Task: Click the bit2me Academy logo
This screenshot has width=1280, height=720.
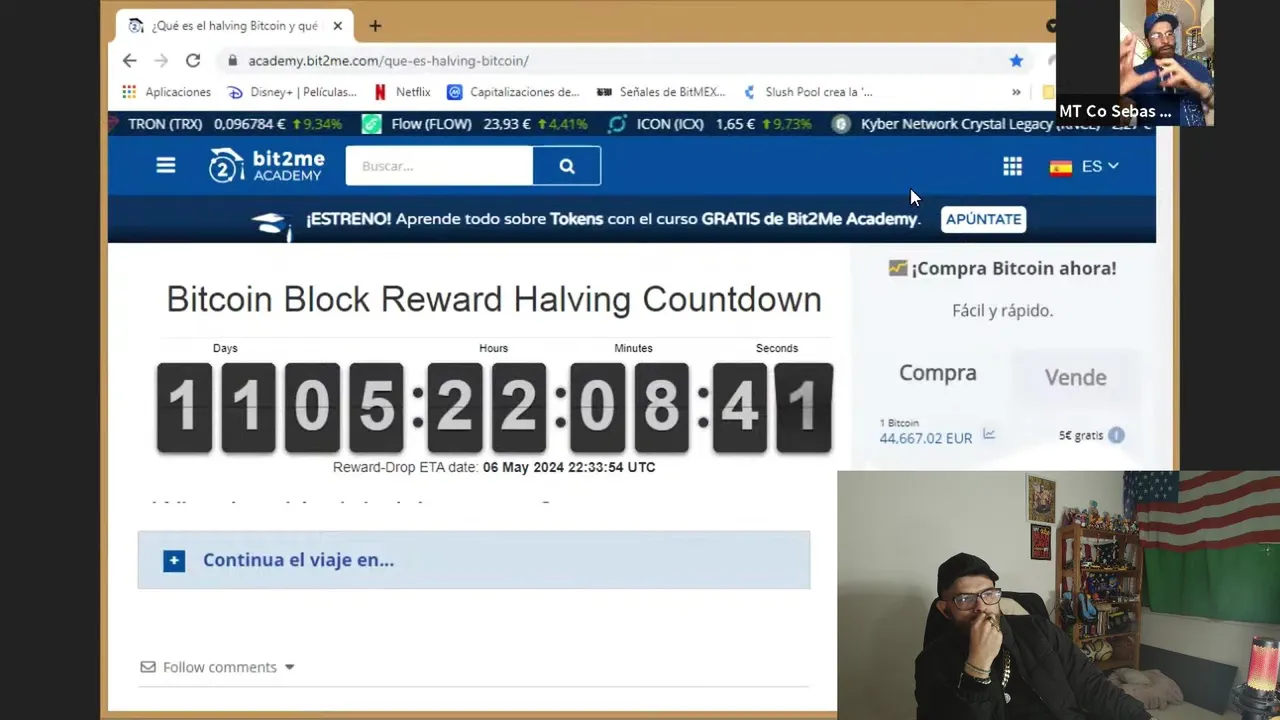Action: click(266, 166)
